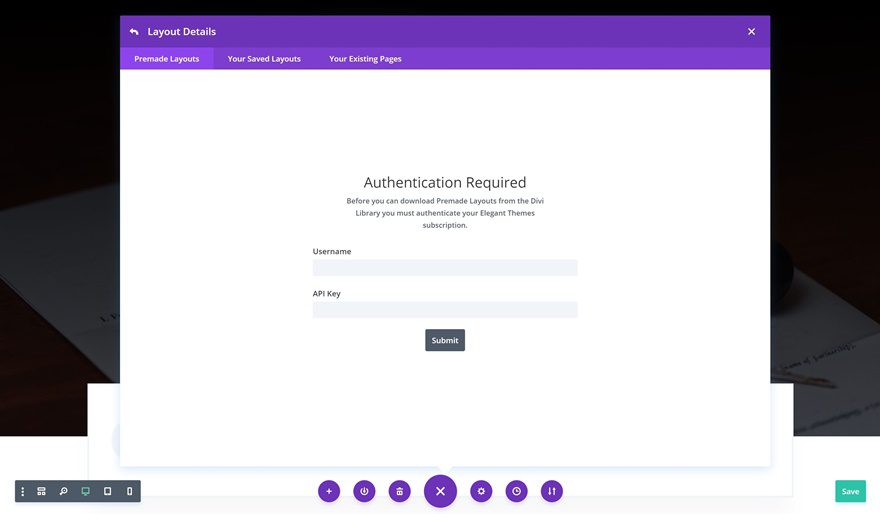Click portability import export arrows icon

pos(552,492)
